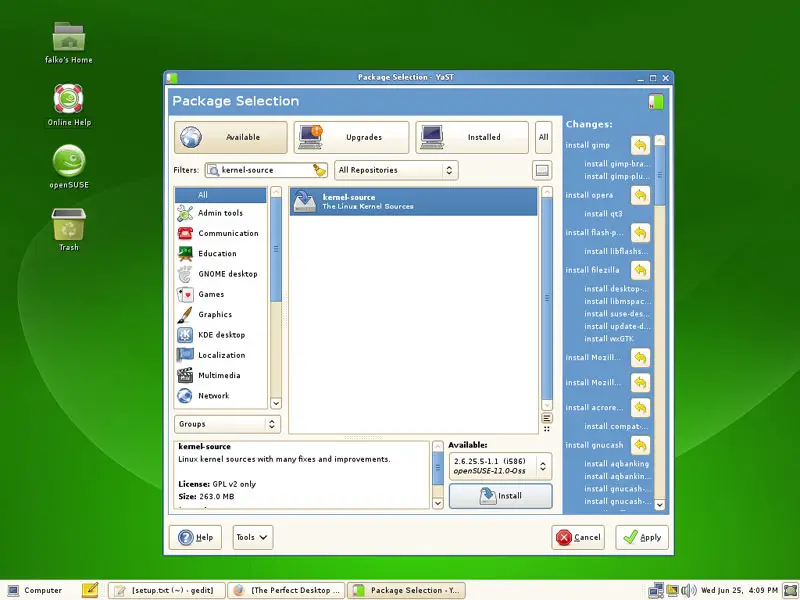This screenshot has height=600, width=800.
Task: Switch to The Perfect Desktop browser window
Action: [x=287, y=590]
